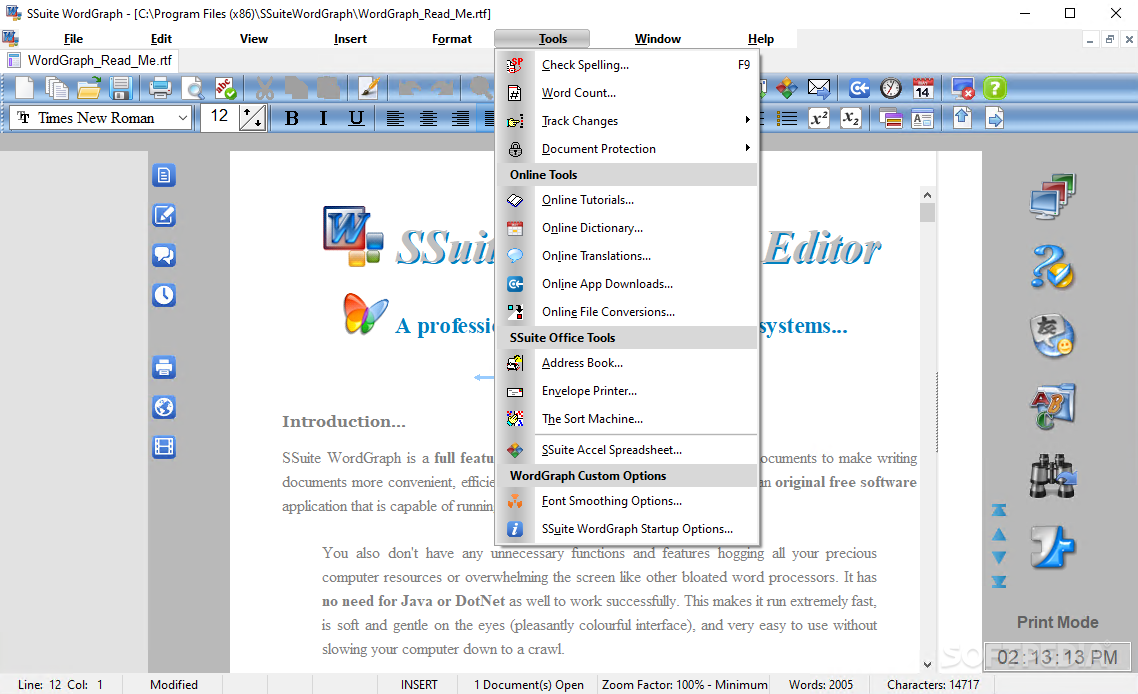This screenshot has width=1138, height=694.
Task: Click the left sidebar document page icon
Action: [x=164, y=175]
